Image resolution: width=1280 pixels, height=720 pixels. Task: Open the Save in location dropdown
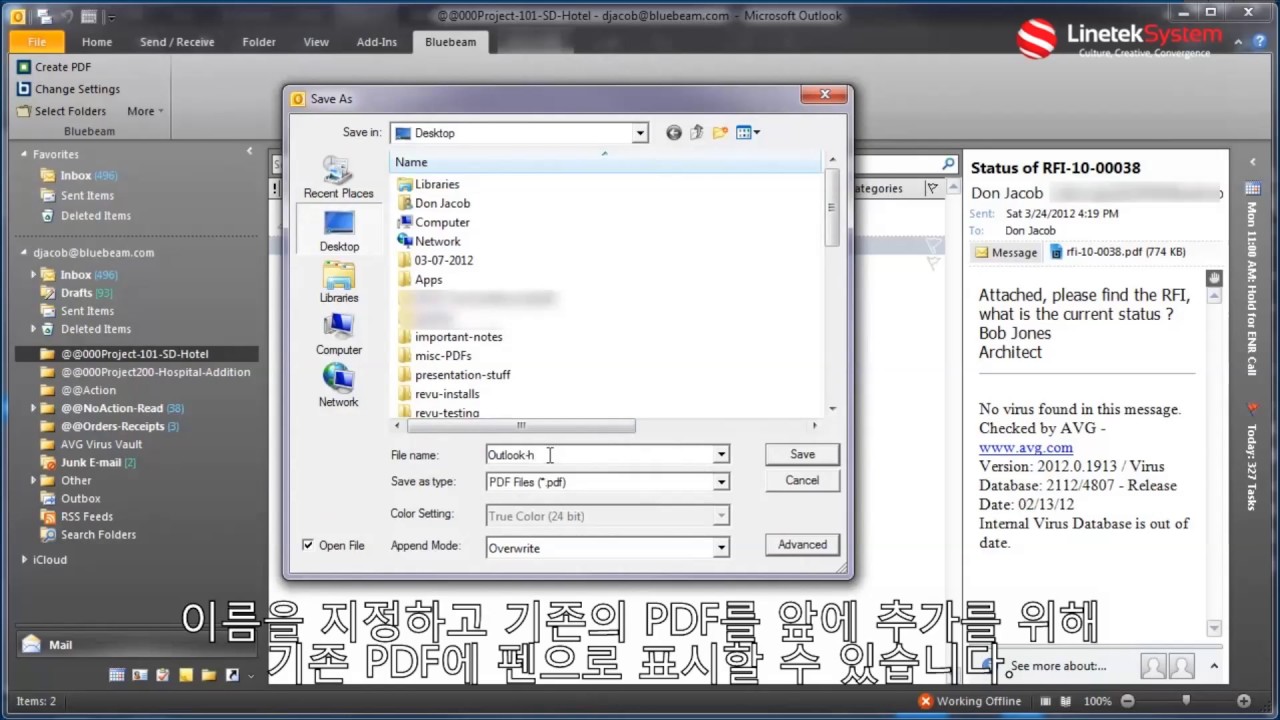639,133
